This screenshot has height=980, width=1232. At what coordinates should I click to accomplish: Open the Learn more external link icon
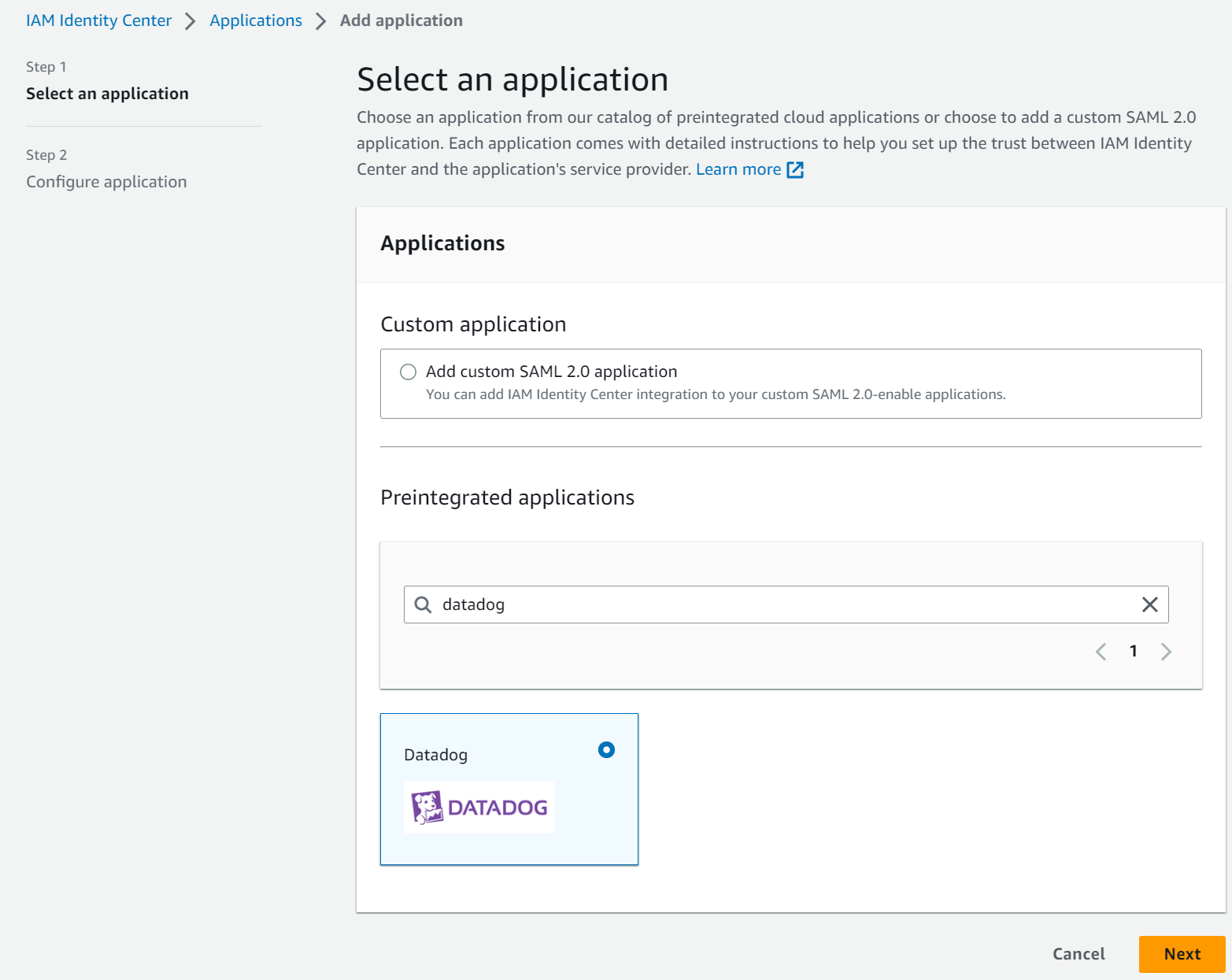(795, 170)
